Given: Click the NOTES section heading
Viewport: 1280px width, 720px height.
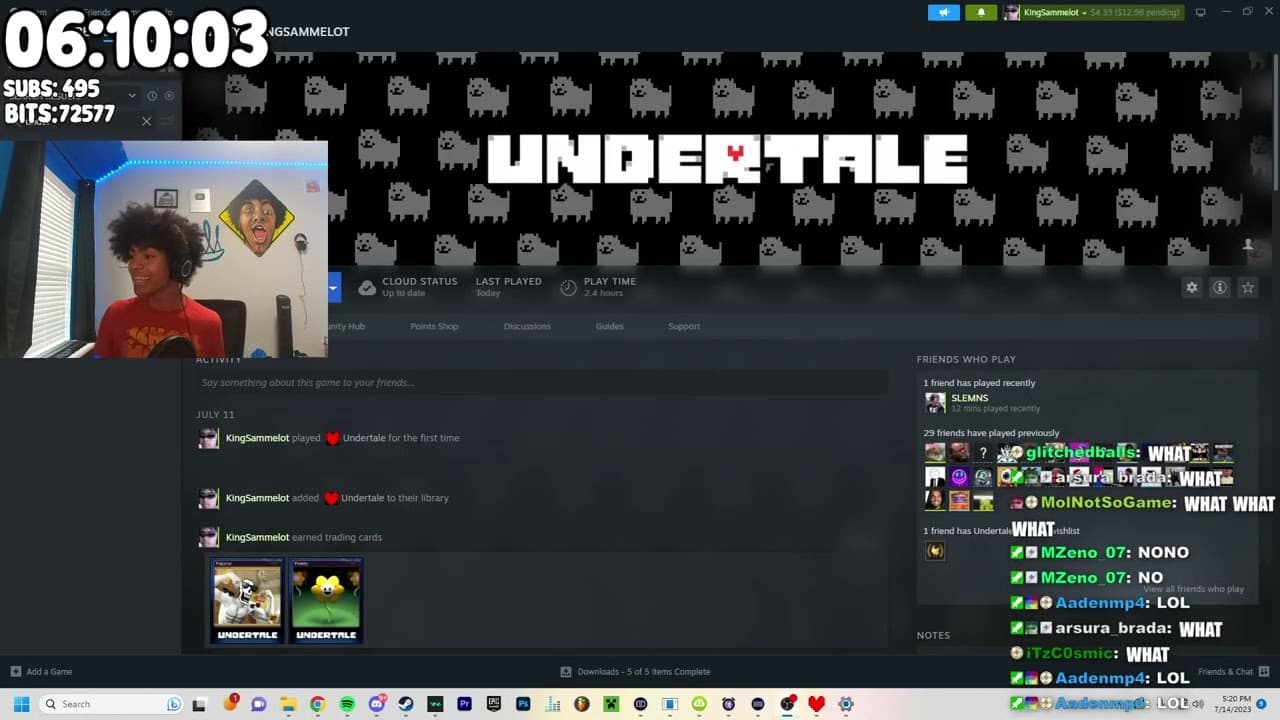Looking at the screenshot, I should pyautogui.click(x=933, y=635).
